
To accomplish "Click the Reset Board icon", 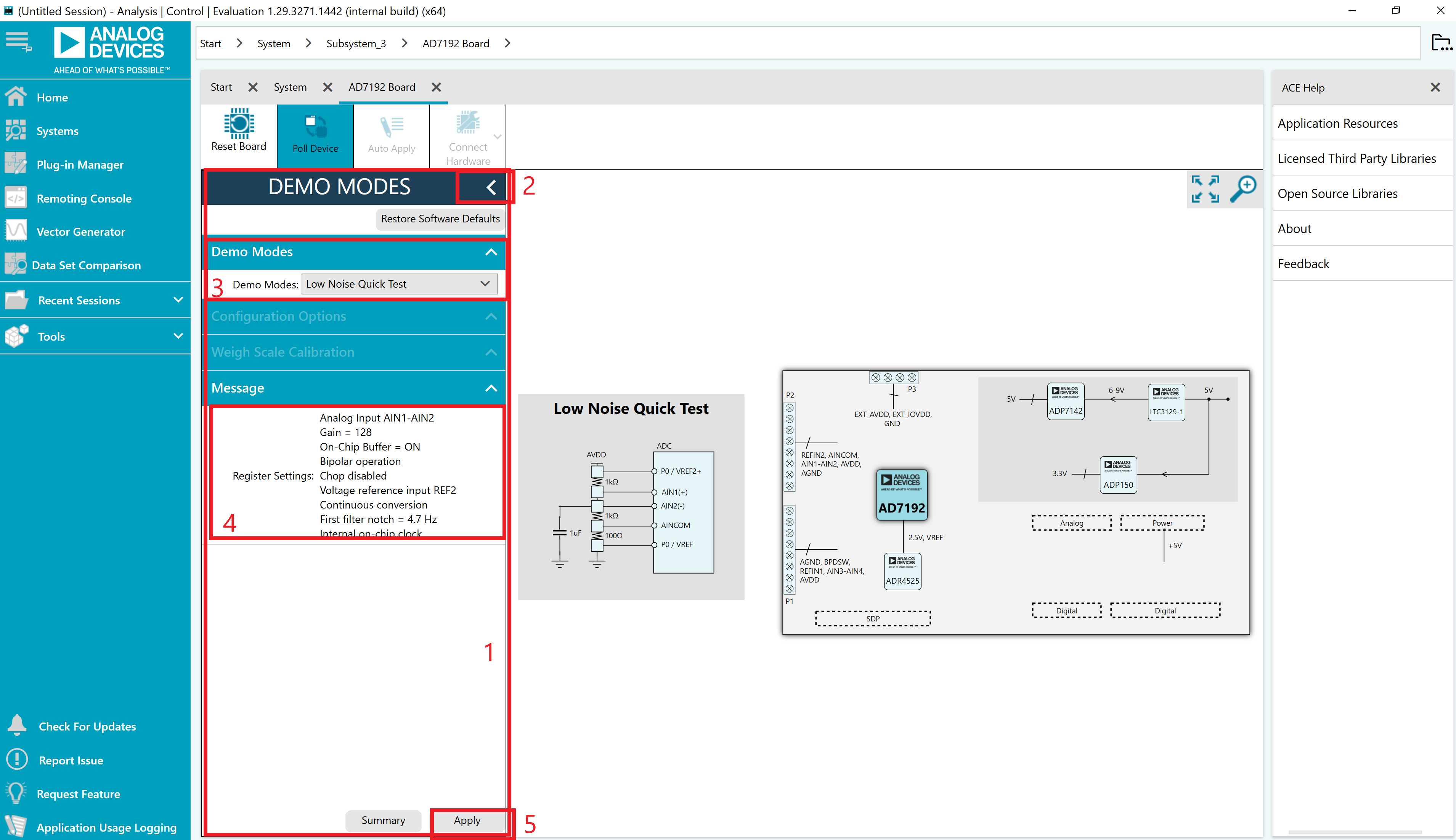I will point(239,124).
